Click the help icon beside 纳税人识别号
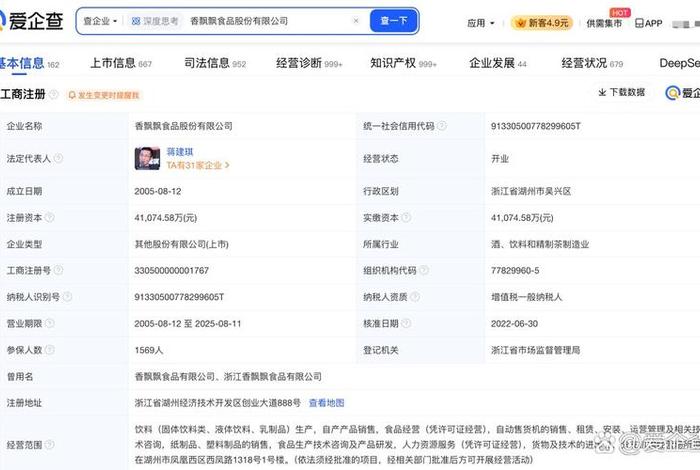The width and height of the screenshot is (700, 470). 67,296
